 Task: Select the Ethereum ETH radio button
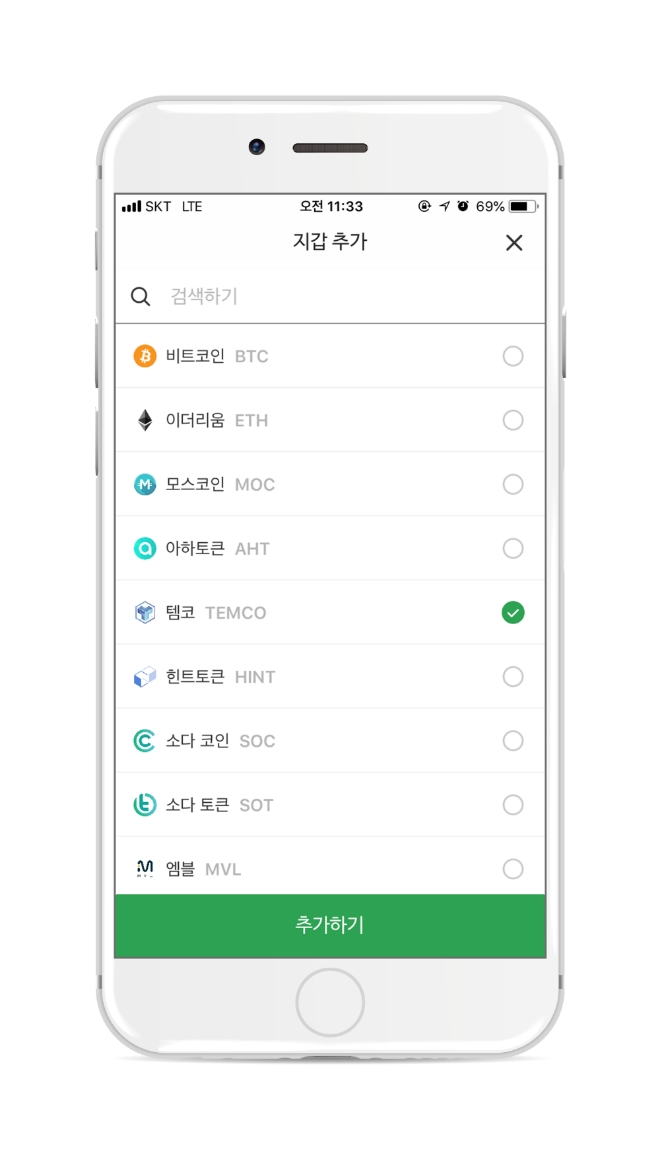pyautogui.click(x=513, y=420)
